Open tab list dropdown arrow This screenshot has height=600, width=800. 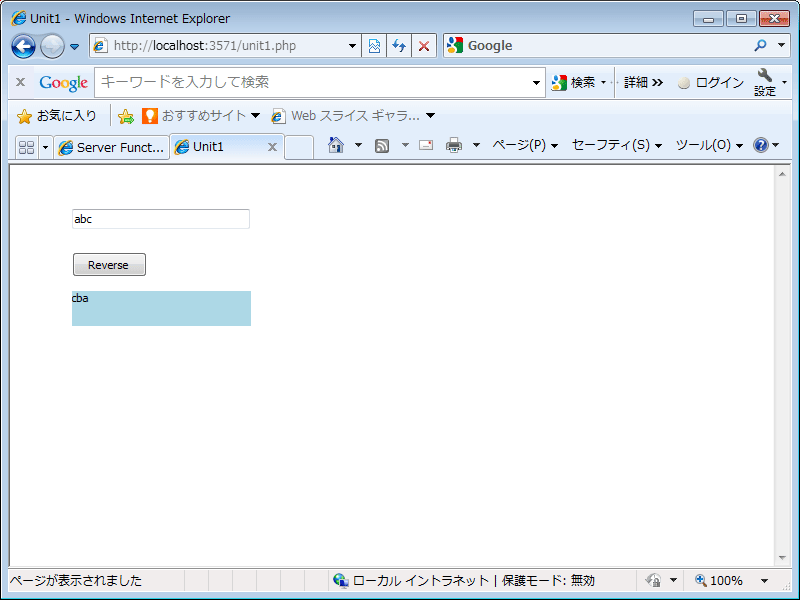tap(45, 147)
